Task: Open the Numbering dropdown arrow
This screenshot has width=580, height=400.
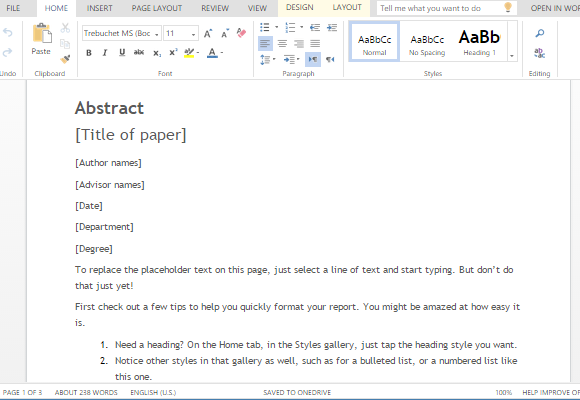Action: click(x=301, y=27)
